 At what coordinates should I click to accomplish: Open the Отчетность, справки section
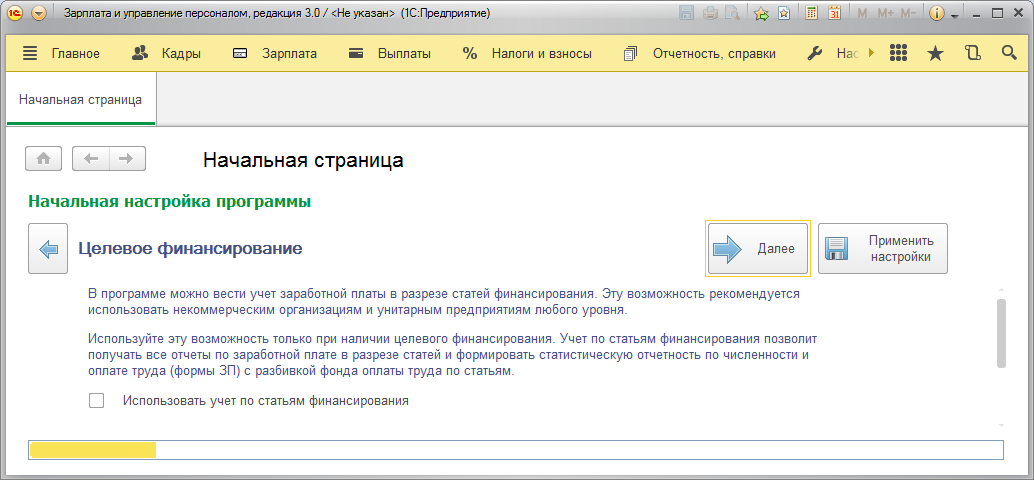pyautogui.click(x=700, y=54)
